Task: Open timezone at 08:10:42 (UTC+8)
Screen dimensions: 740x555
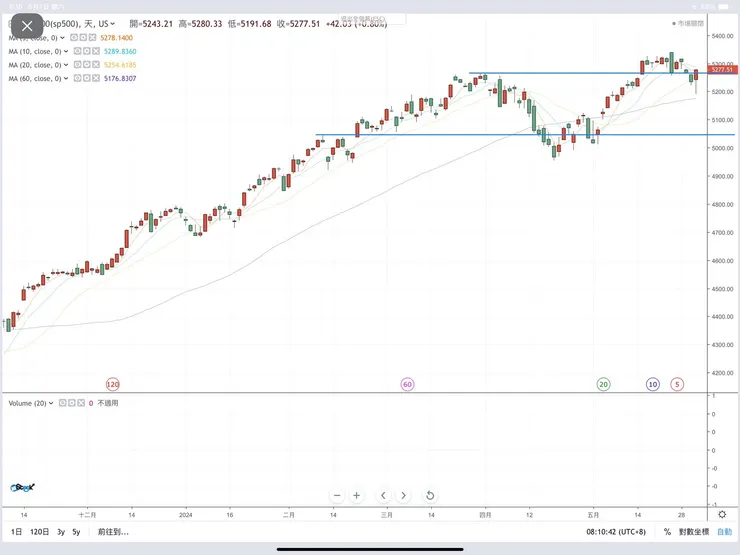Action: click(616, 532)
